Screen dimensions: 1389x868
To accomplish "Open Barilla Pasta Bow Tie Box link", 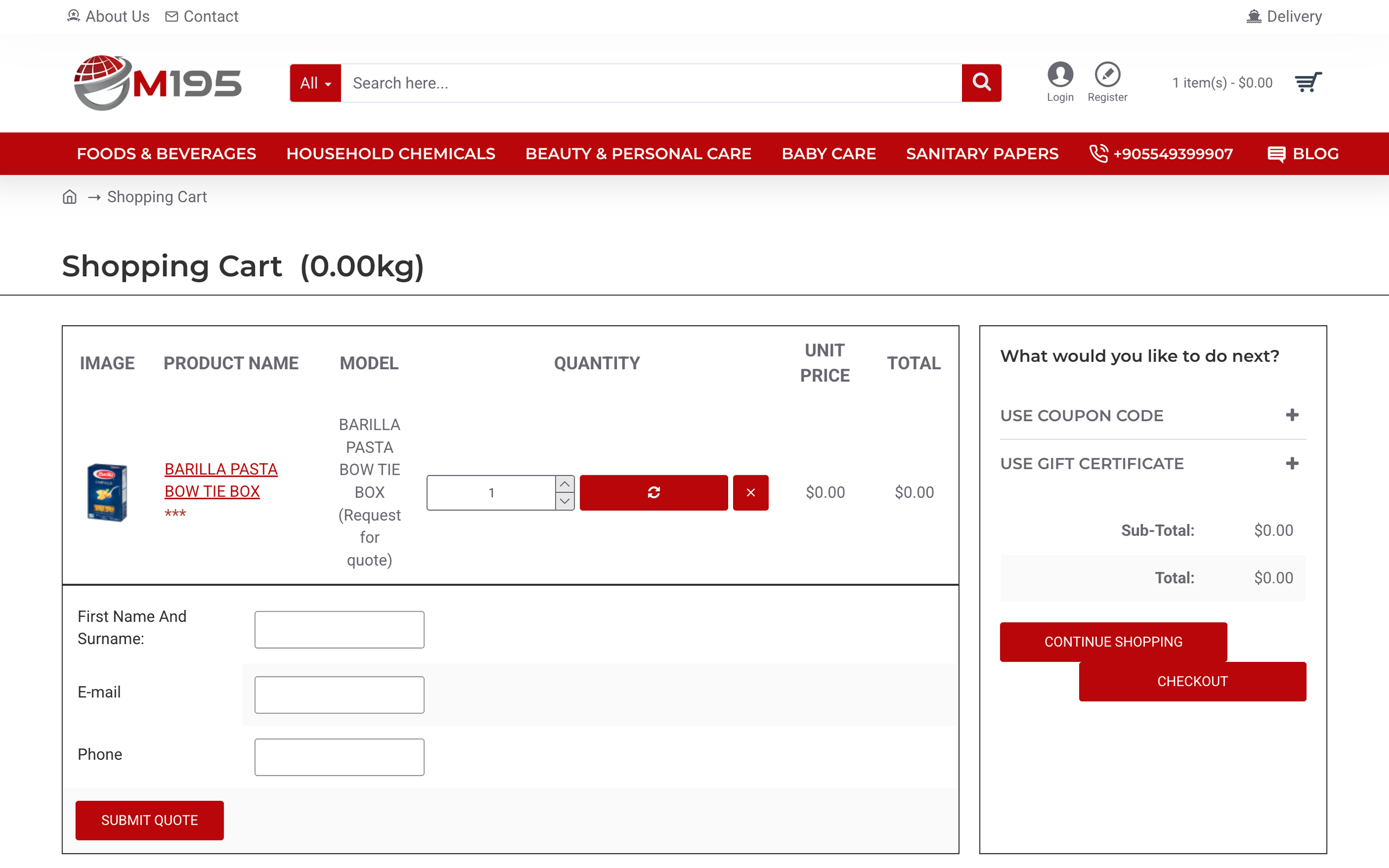I will click(x=220, y=480).
